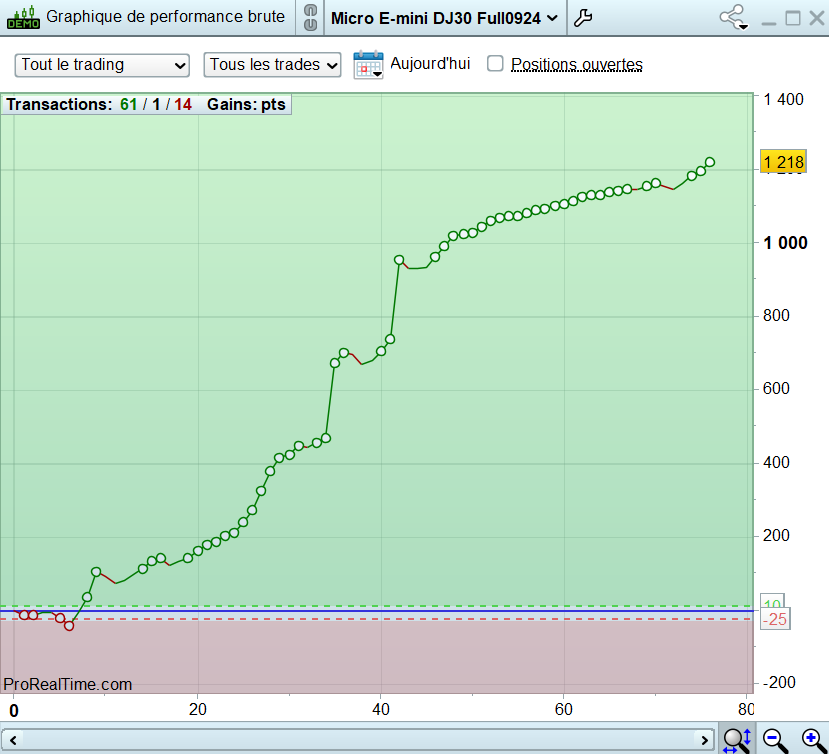Click the horizontal scrollbar track
The width and height of the screenshot is (829, 754).
pyautogui.click(x=358, y=740)
